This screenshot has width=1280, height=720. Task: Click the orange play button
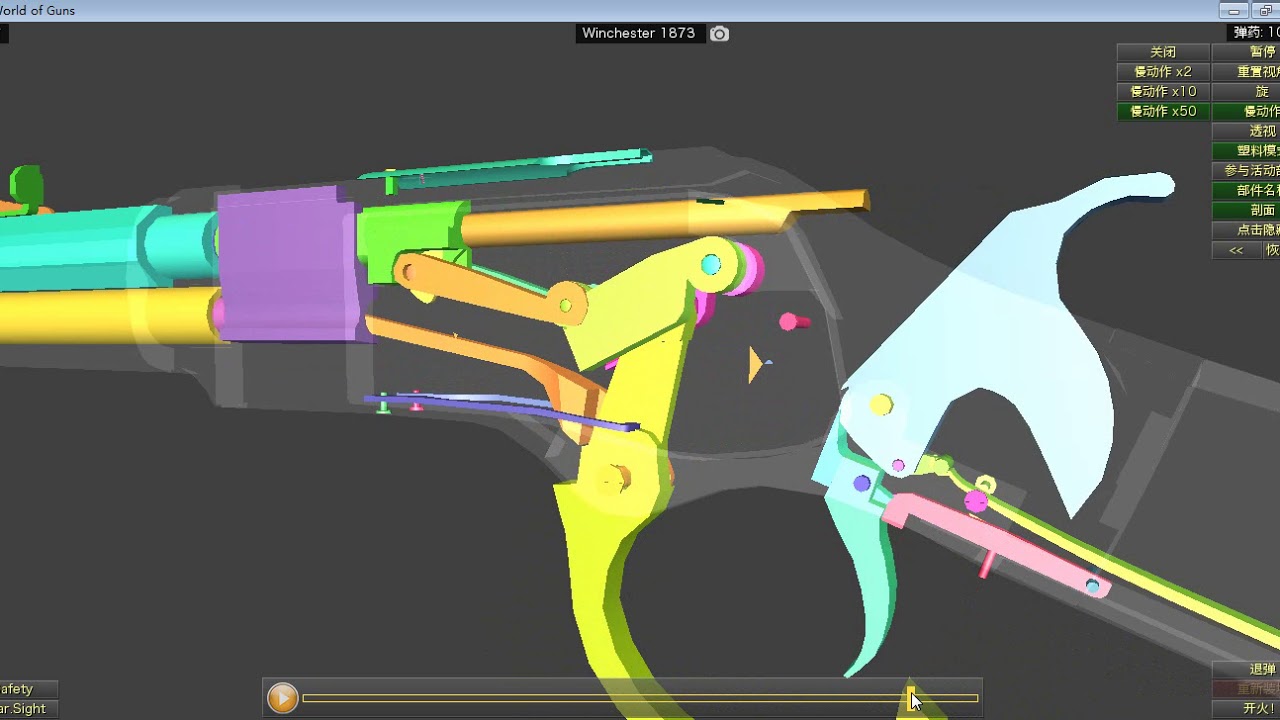coord(283,698)
